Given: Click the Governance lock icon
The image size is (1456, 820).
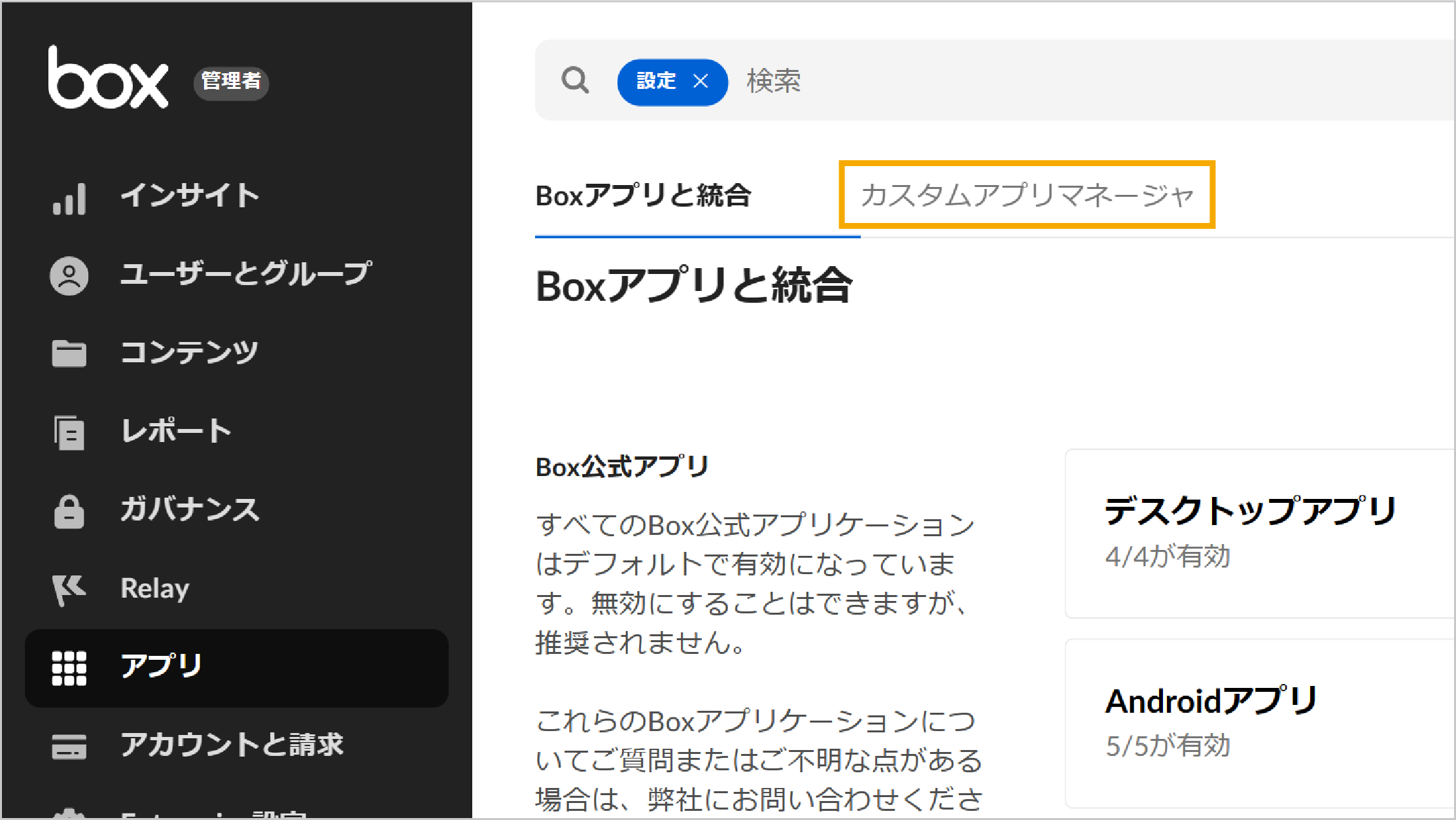Looking at the screenshot, I should (x=69, y=511).
